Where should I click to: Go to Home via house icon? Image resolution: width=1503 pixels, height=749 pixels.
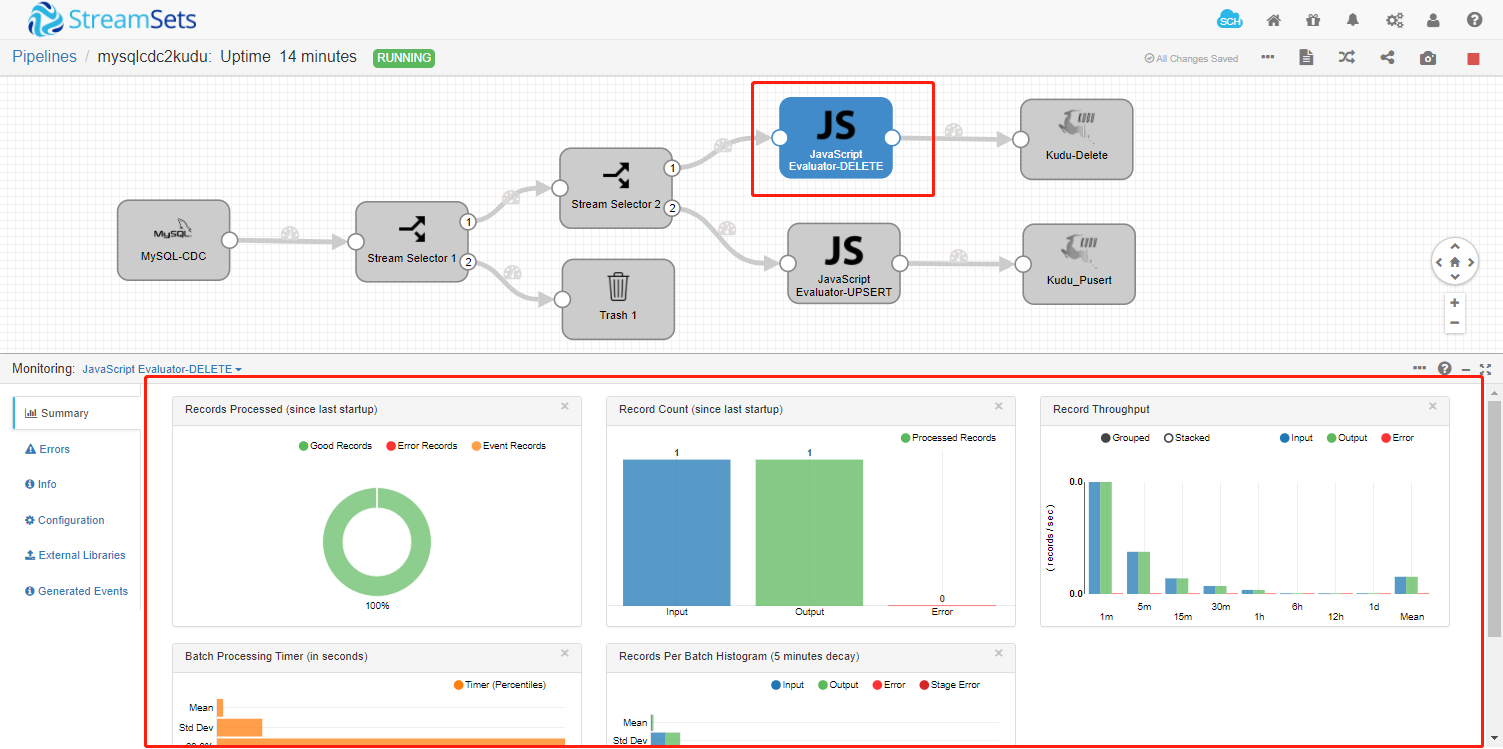click(x=1274, y=20)
